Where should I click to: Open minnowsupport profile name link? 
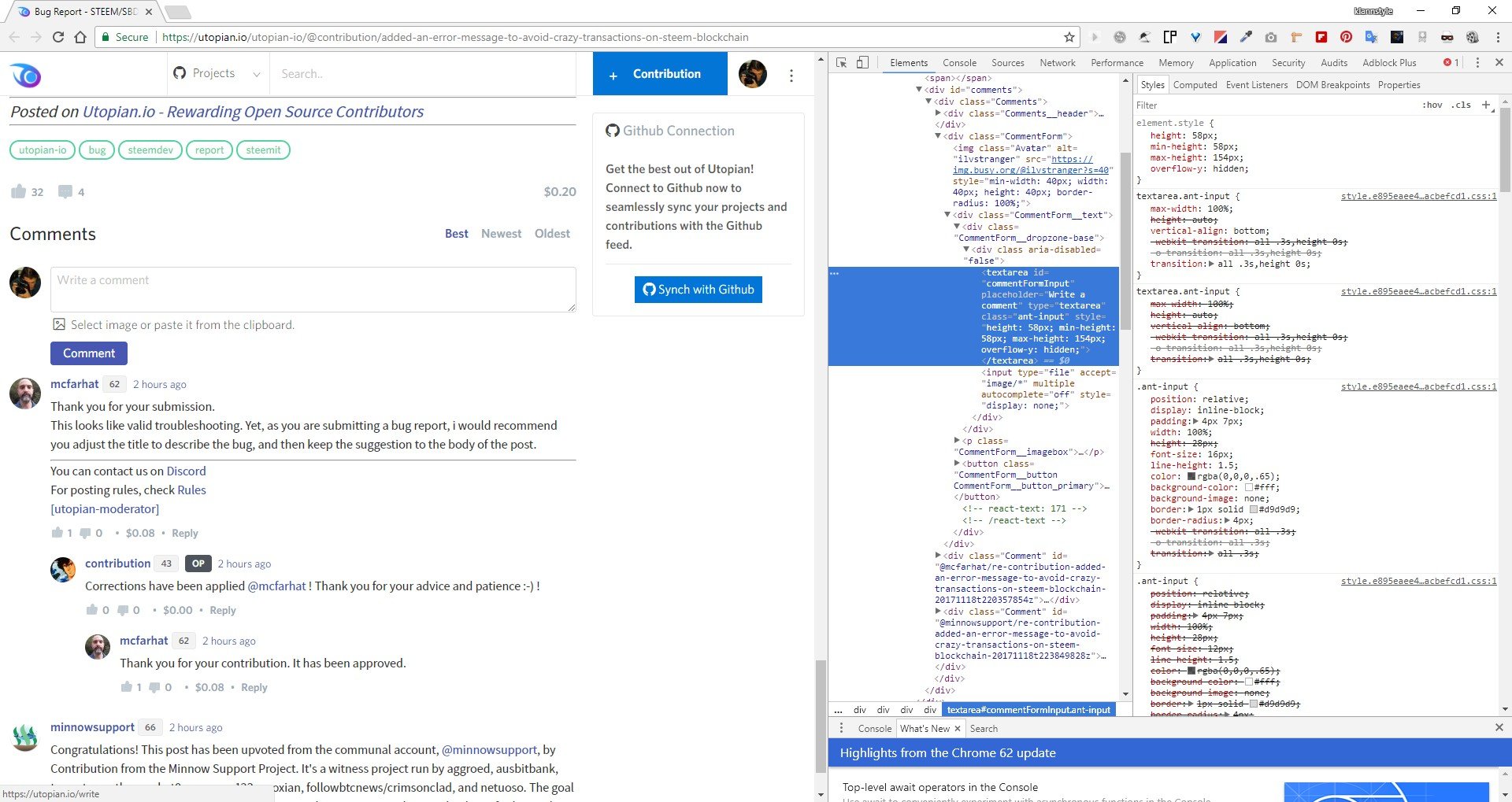(93, 727)
